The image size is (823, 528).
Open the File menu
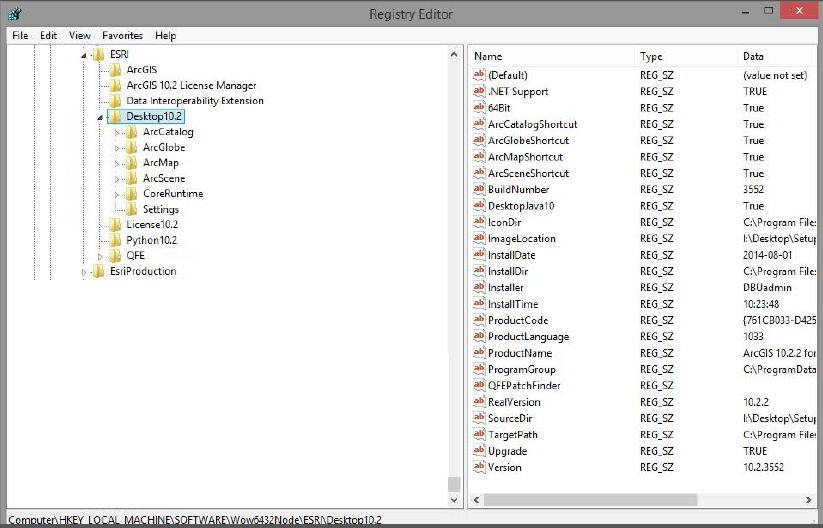point(20,35)
